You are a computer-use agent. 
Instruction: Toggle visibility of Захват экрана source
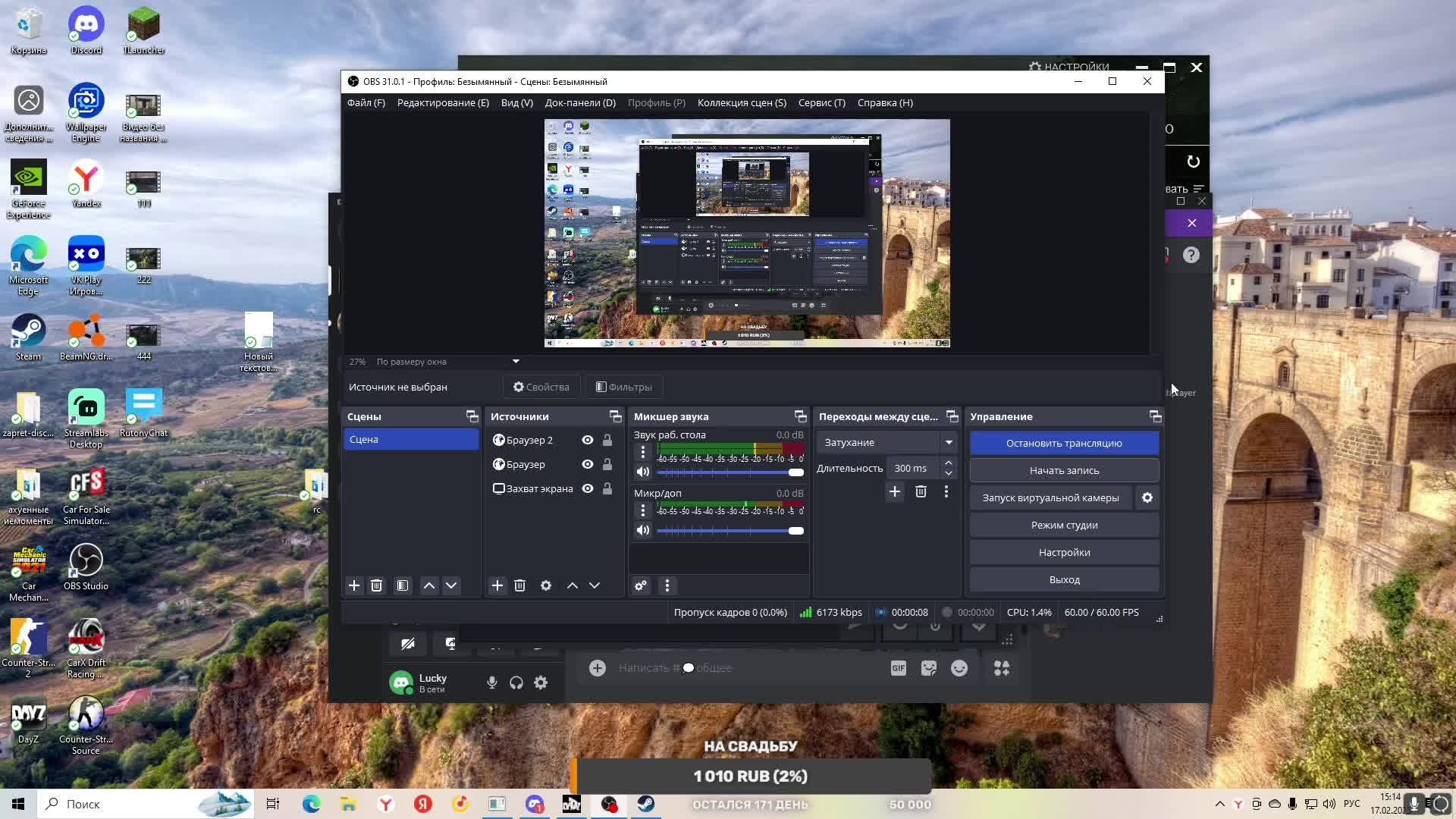coord(588,488)
